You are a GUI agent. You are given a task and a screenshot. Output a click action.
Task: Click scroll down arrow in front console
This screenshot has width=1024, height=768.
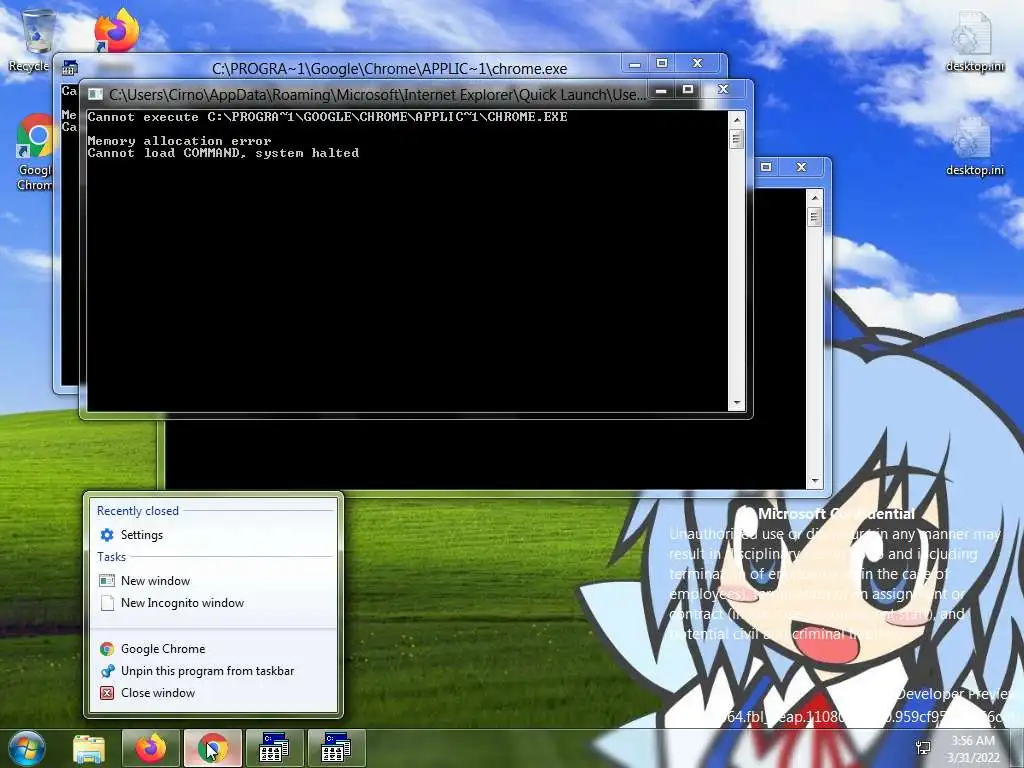point(737,403)
